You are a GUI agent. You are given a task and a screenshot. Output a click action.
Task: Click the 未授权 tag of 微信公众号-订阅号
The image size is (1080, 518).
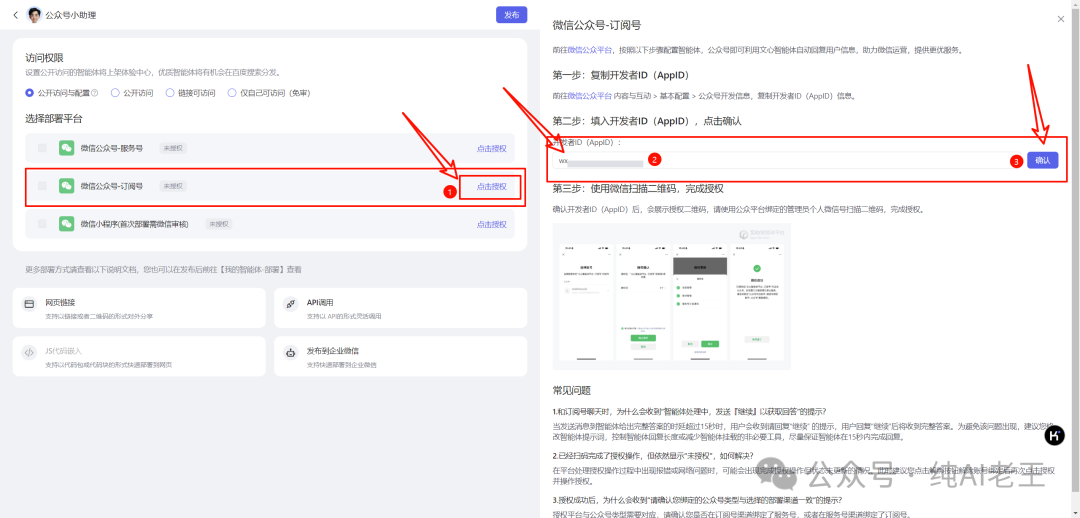click(x=173, y=186)
